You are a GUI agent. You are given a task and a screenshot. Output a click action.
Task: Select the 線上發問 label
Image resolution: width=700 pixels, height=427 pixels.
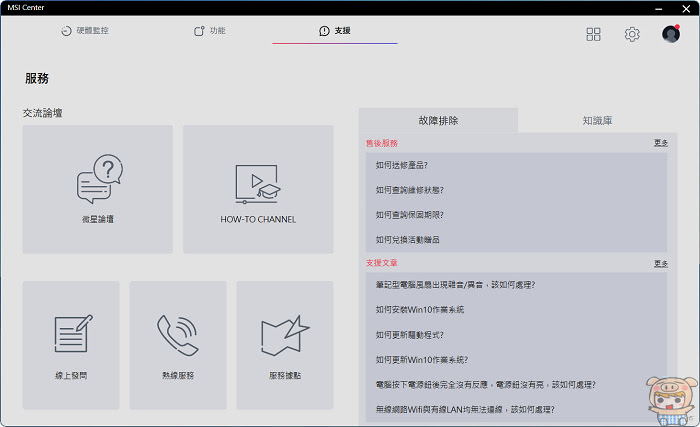[71, 376]
